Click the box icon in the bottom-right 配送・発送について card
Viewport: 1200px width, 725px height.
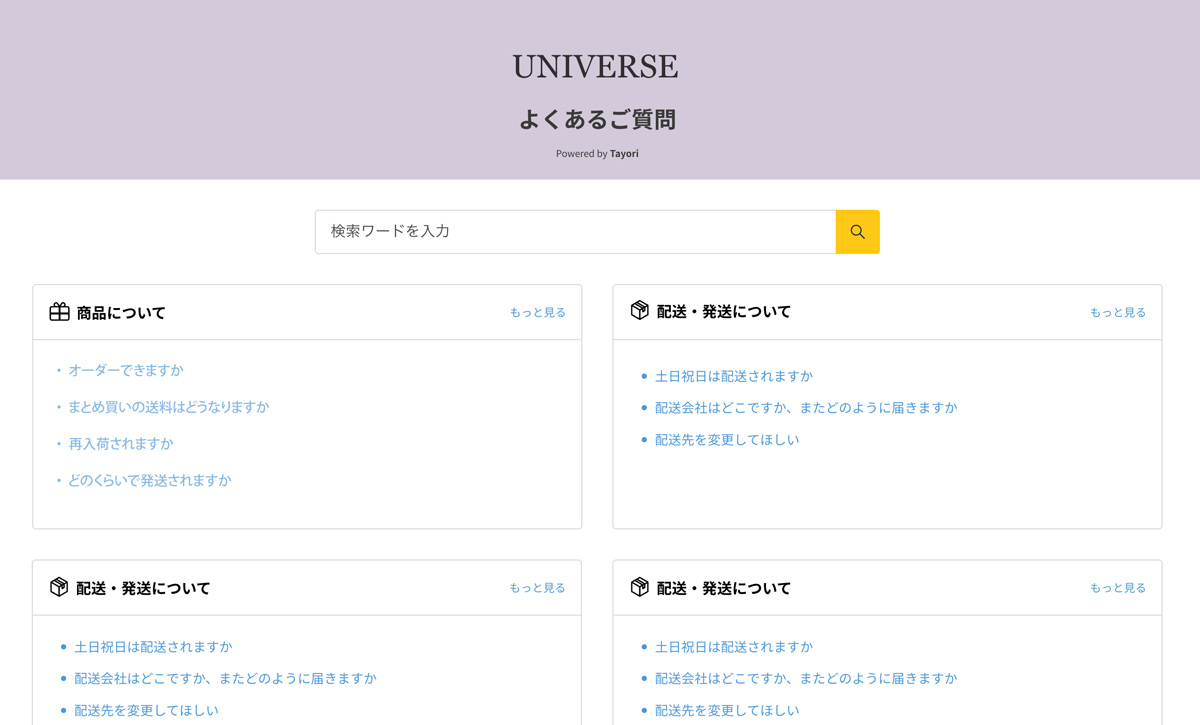pyautogui.click(x=639, y=587)
